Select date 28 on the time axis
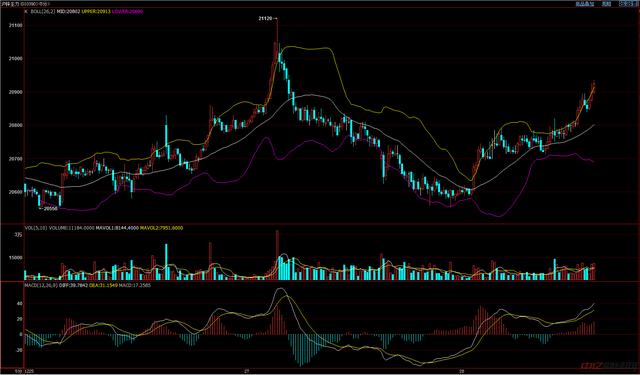The height and width of the screenshot is (375, 640). coord(462,371)
